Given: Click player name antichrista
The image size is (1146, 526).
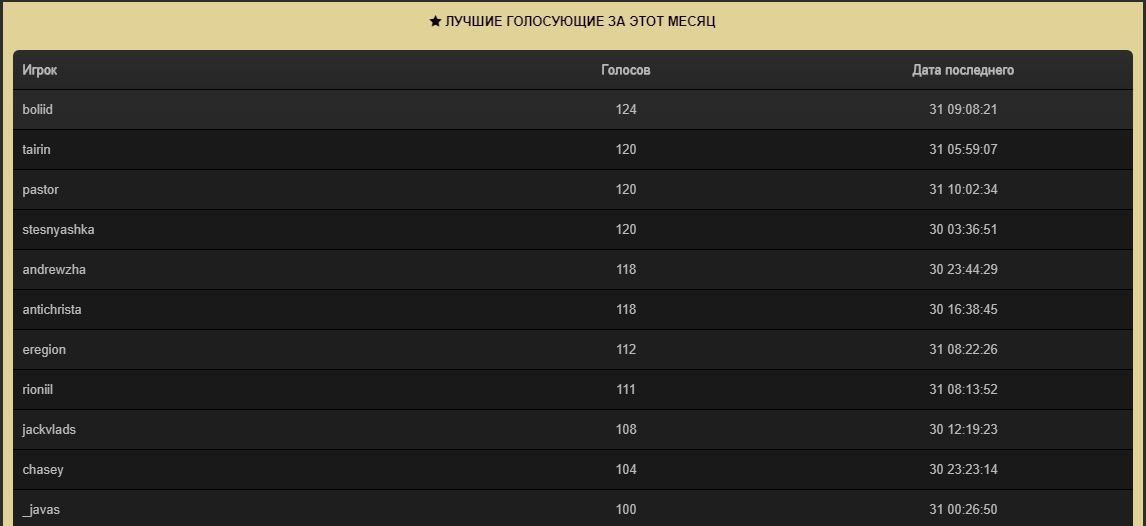Looking at the screenshot, I should (52, 310).
